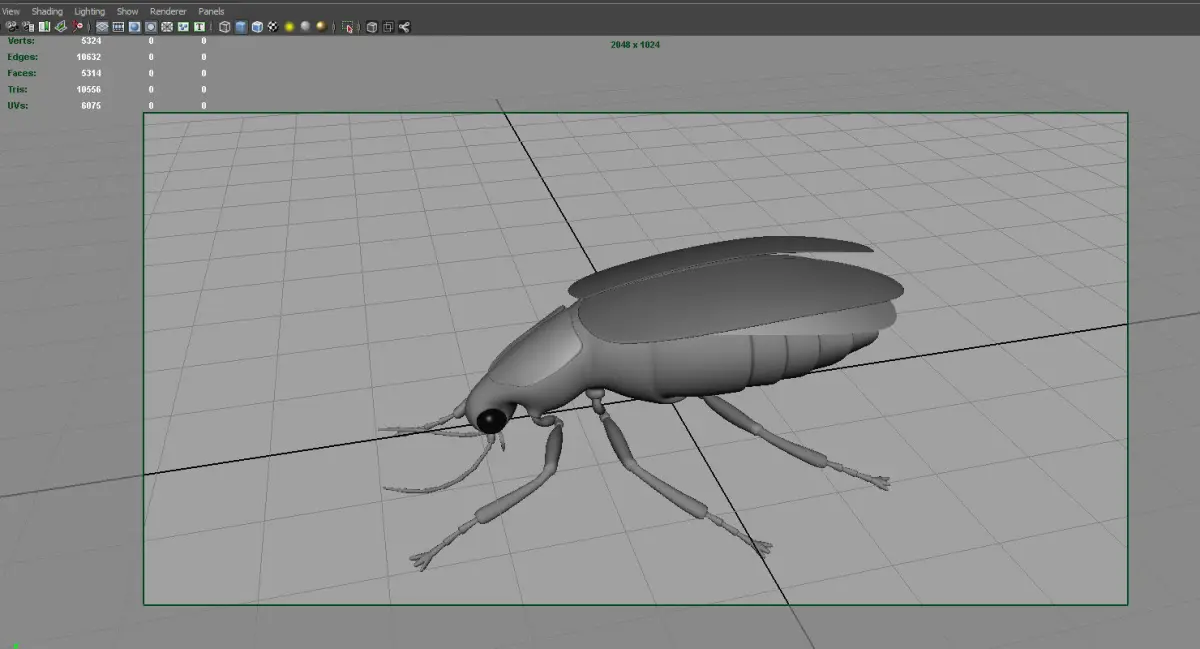Click the "Edges:" label
Image resolution: width=1200 pixels, height=649 pixels.
22,57
